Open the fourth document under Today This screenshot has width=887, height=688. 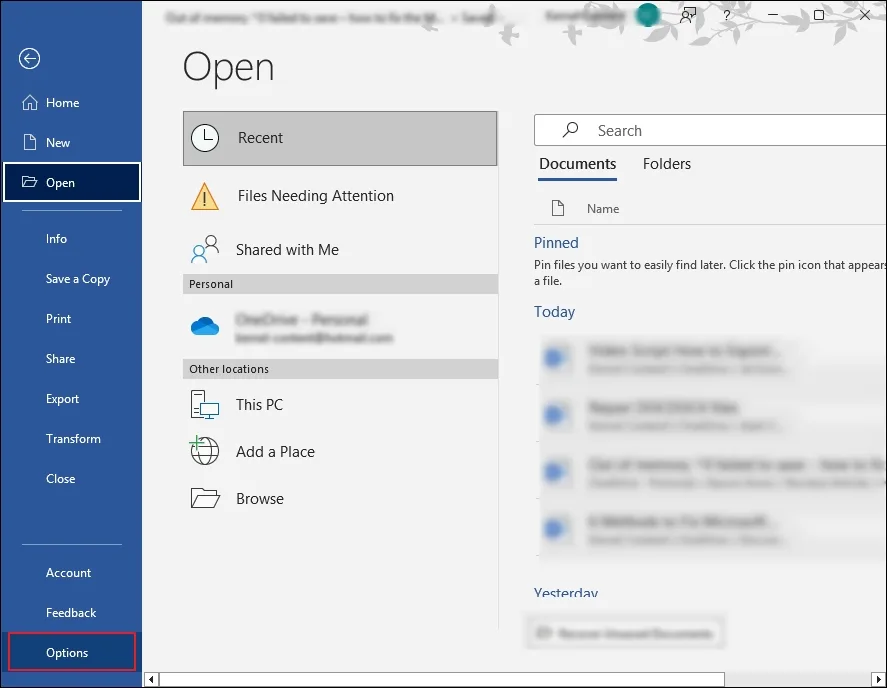[711, 528]
